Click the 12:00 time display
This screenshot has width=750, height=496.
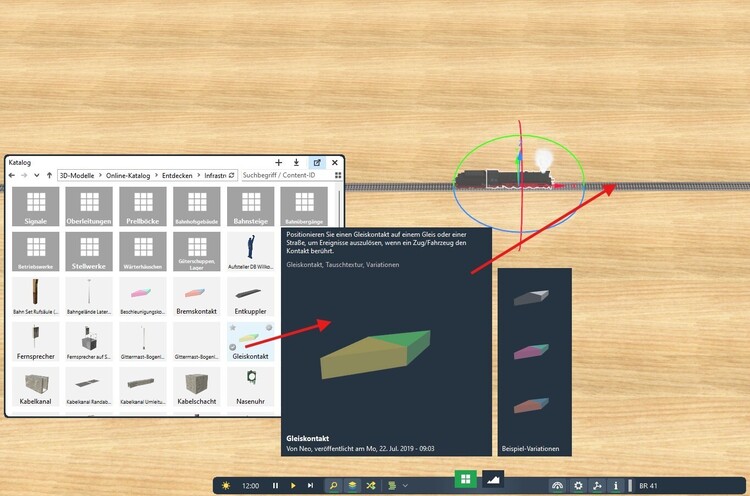point(250,485)
